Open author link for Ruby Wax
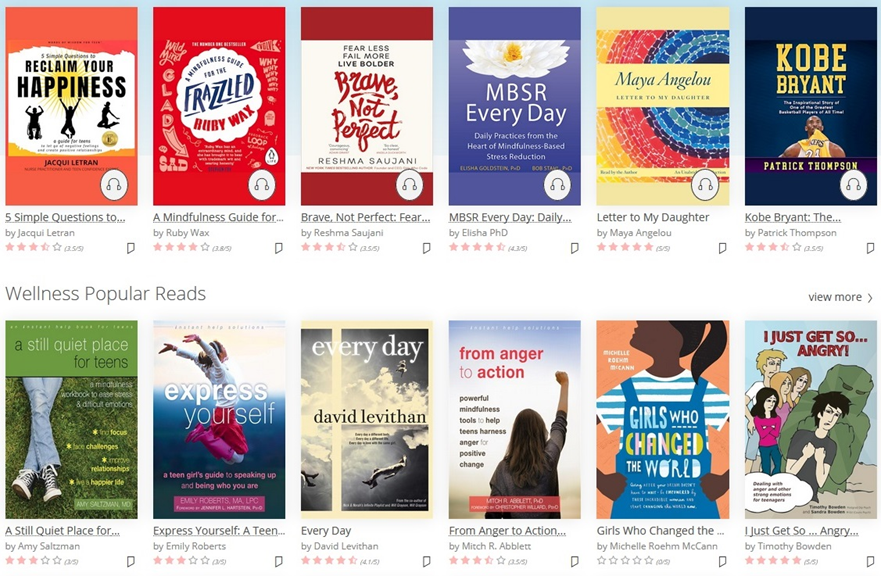 click(181, 233)
